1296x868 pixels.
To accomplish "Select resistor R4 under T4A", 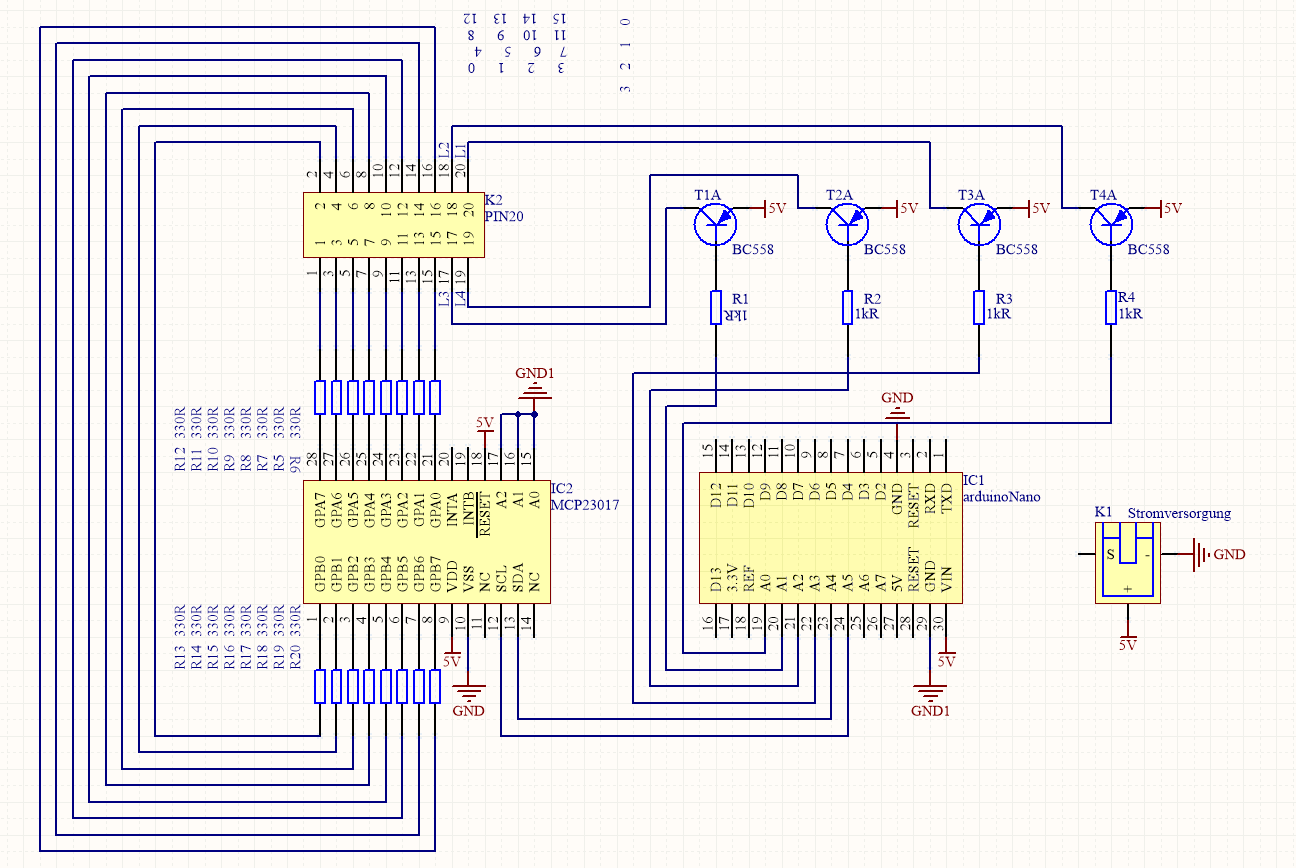I will point(1111,308).
